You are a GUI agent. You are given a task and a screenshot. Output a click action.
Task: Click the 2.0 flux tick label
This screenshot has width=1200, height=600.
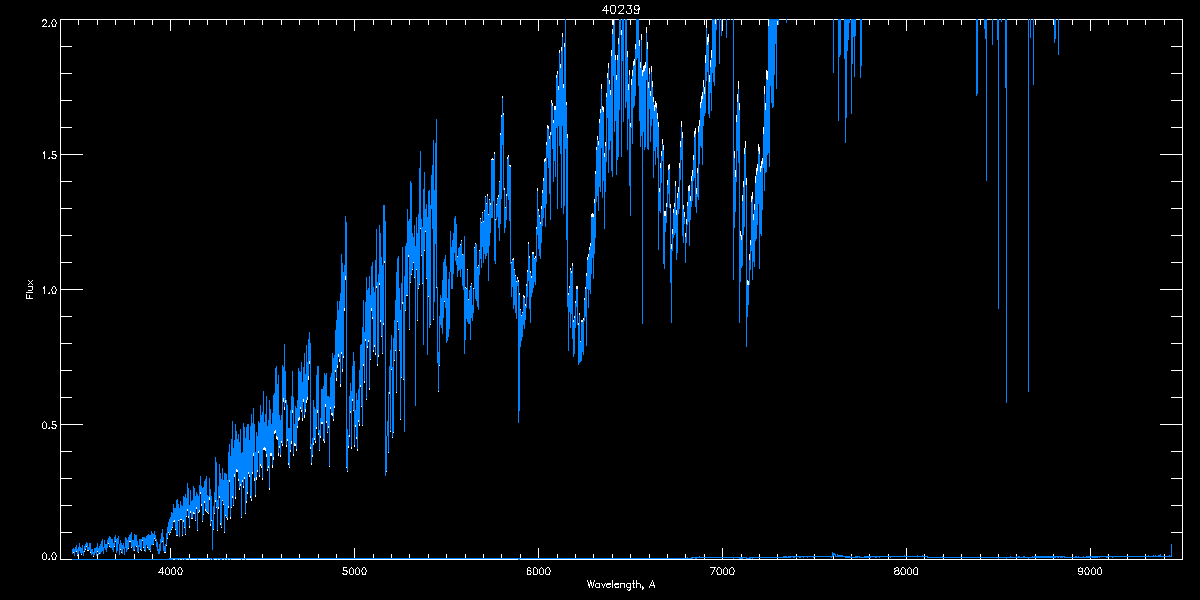[x=47, y=22]
